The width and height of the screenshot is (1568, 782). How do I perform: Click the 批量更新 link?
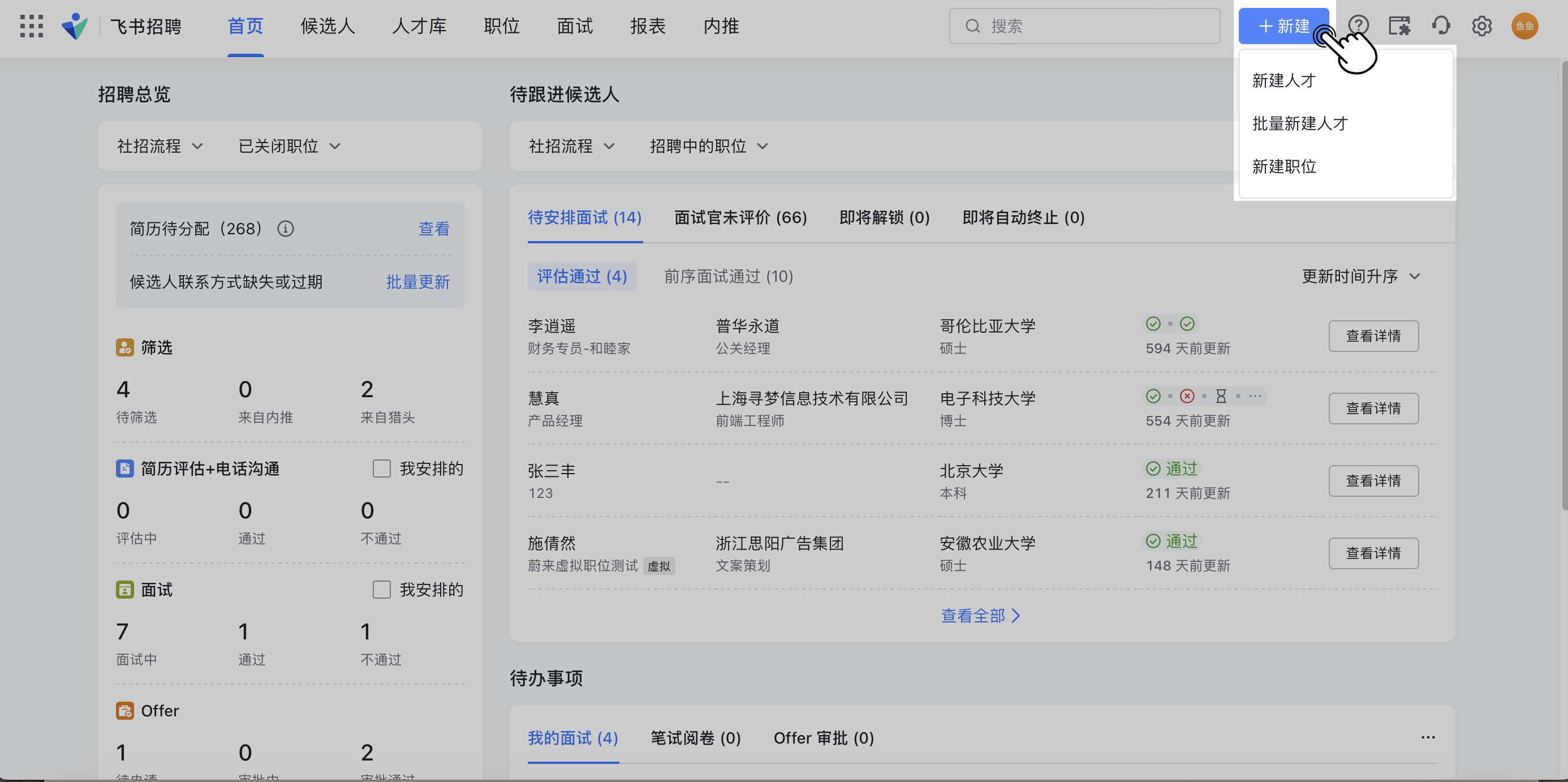[x=417, y=282]
